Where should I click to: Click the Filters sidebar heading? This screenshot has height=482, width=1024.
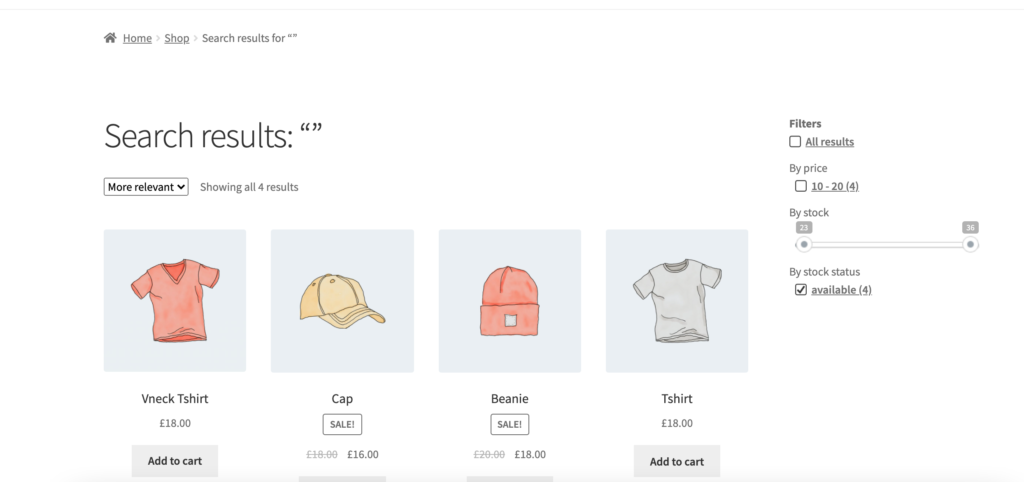[x=805, y=123]
